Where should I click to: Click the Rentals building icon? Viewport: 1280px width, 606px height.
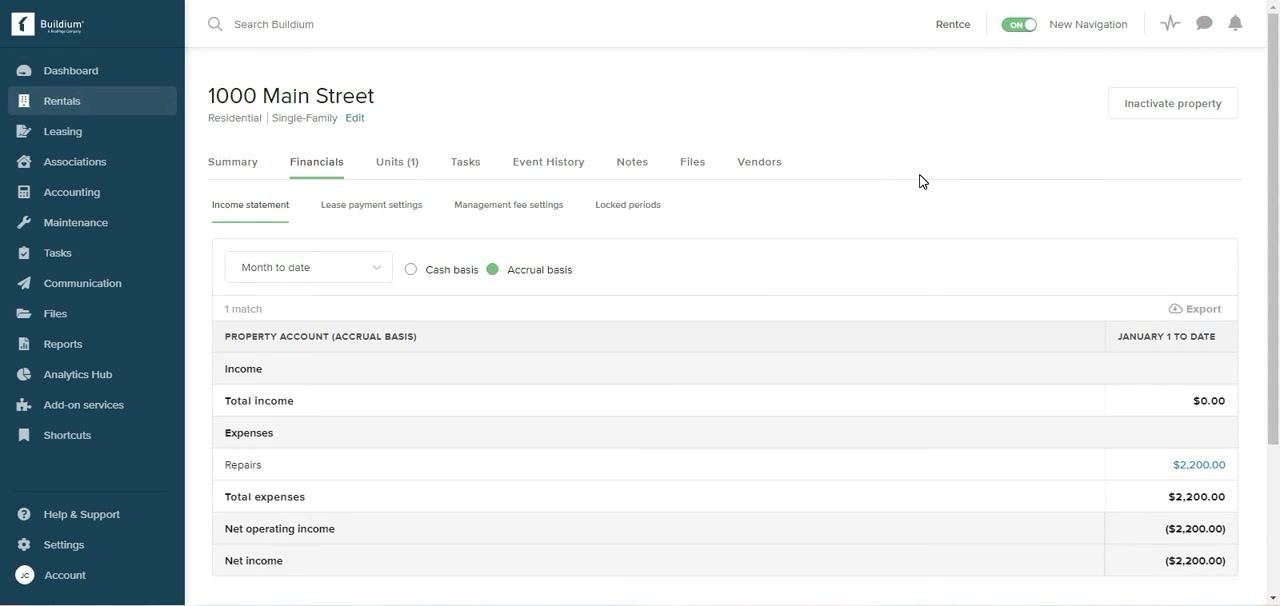pyautogui.click(x=24, y=101)
